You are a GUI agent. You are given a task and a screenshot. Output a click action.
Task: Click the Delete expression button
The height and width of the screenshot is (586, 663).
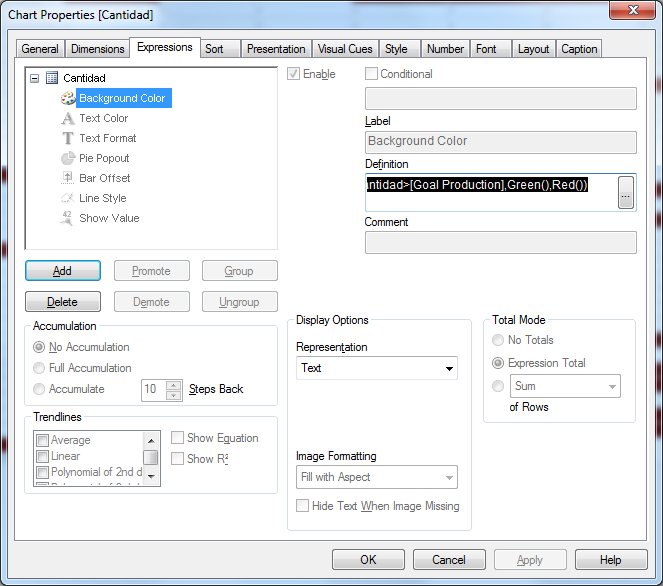(x=63, y=302)
